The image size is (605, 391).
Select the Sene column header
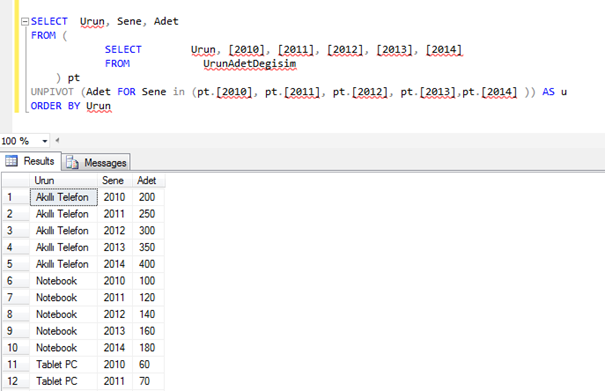(115, 181)
